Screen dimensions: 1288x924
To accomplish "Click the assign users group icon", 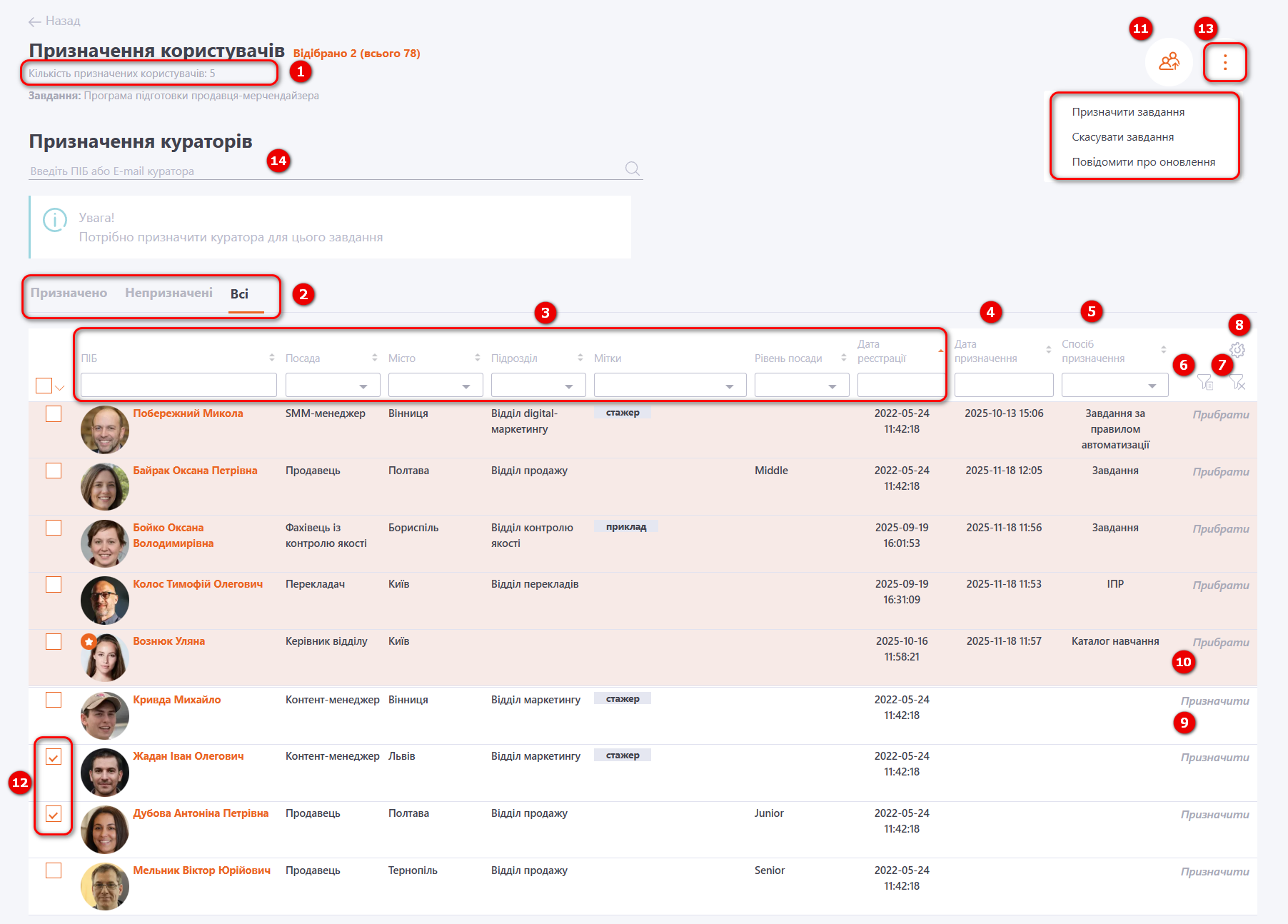I will click(1169, 62).
